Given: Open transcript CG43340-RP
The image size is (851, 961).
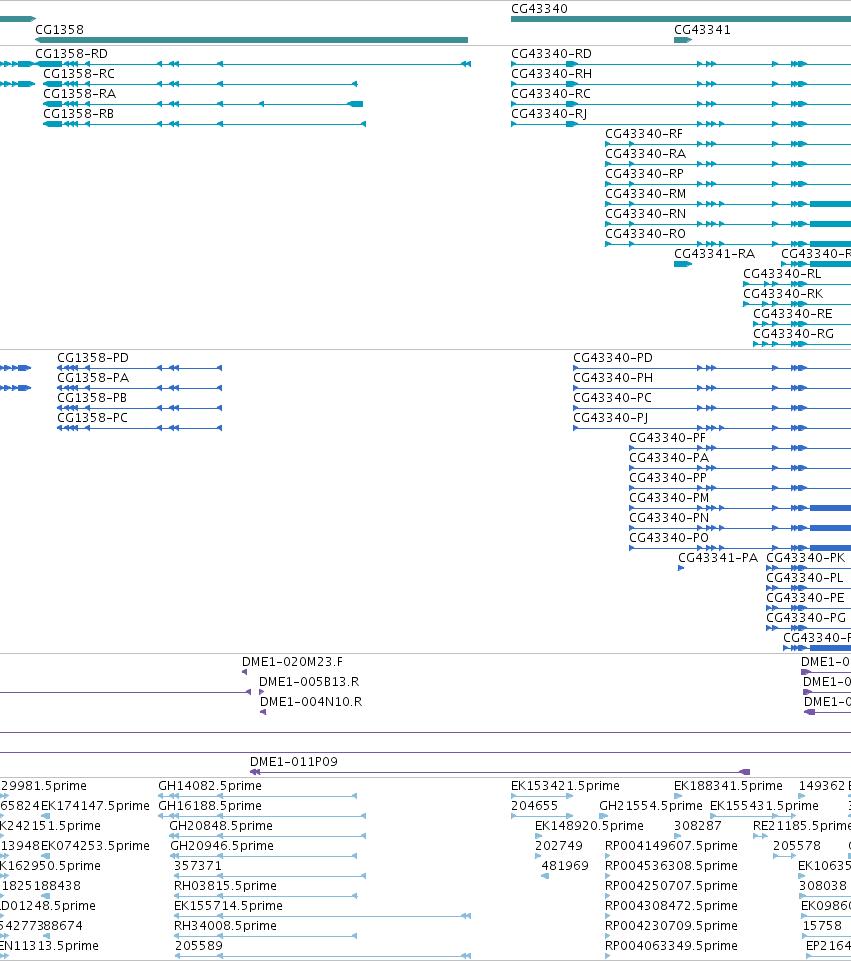Looking at the screenshot, I should [645, 173].
